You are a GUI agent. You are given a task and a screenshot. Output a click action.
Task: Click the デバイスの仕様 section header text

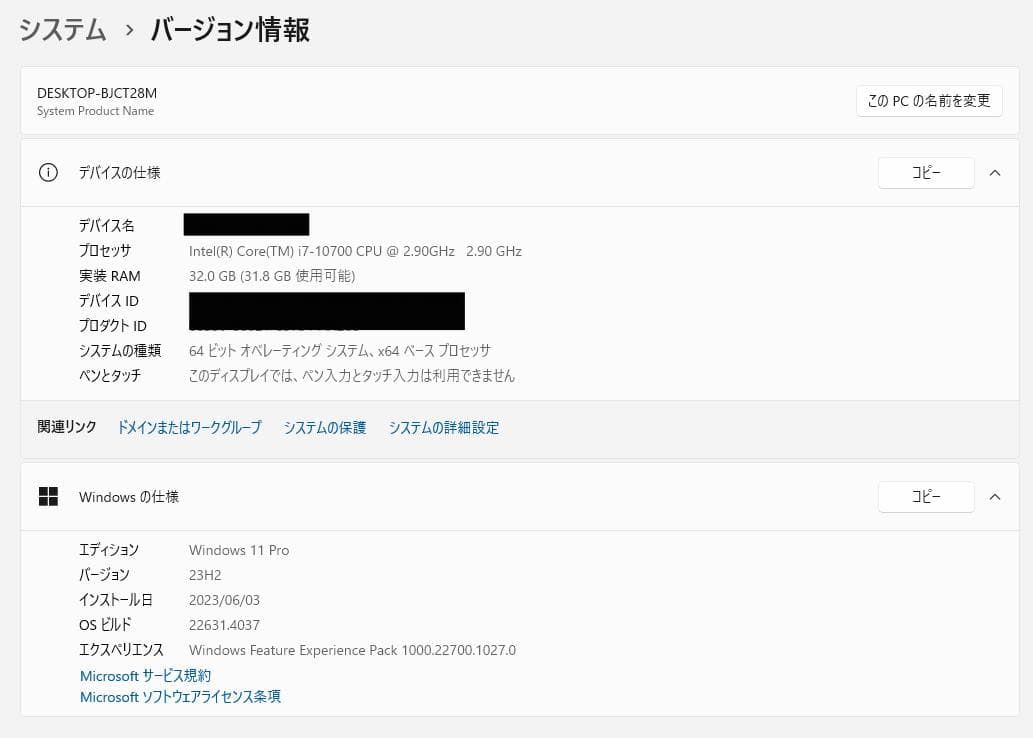(x=119, y=173)
